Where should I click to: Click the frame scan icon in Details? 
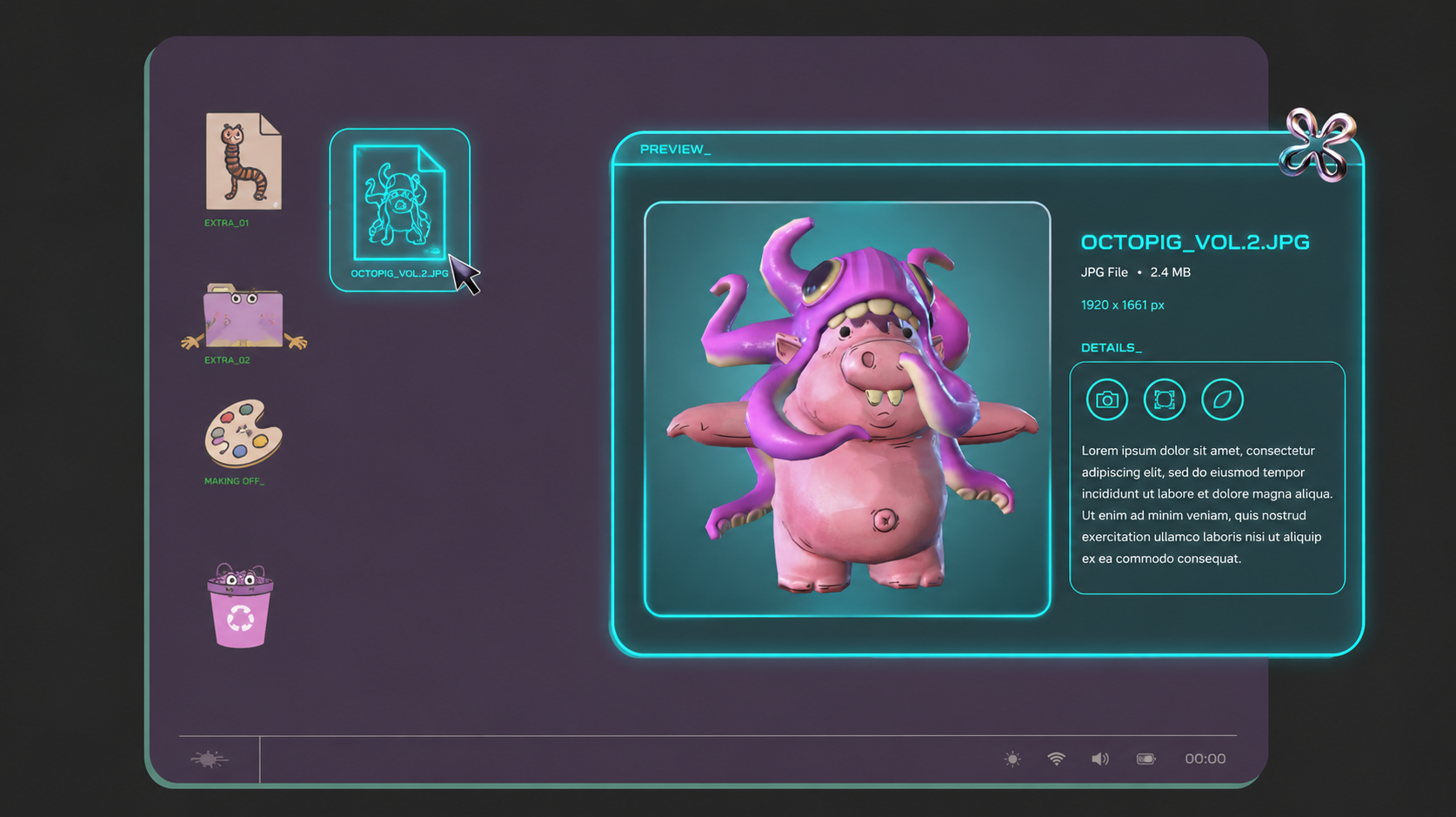[x=1164, y=400]
